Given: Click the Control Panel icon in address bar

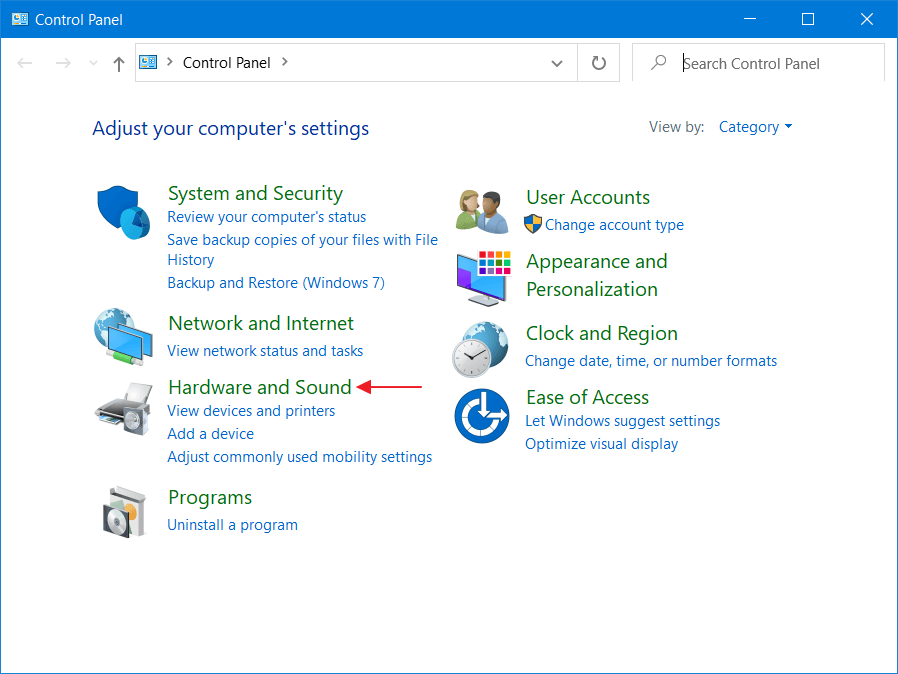Looking at the screenshot, I should [x=148, y=62].
